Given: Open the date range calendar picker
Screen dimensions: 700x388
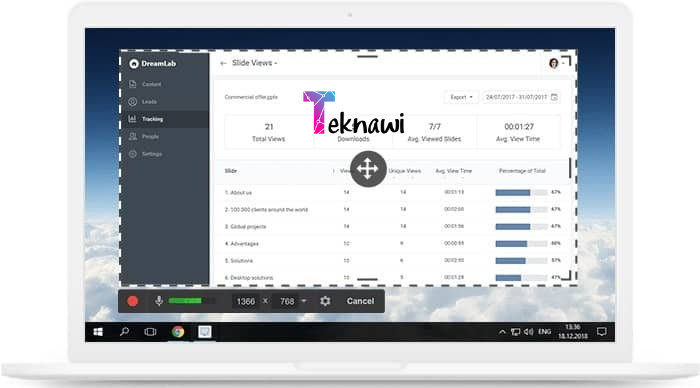Looking at the screenshot, I should pyautogui.click(x=554, y=97).
